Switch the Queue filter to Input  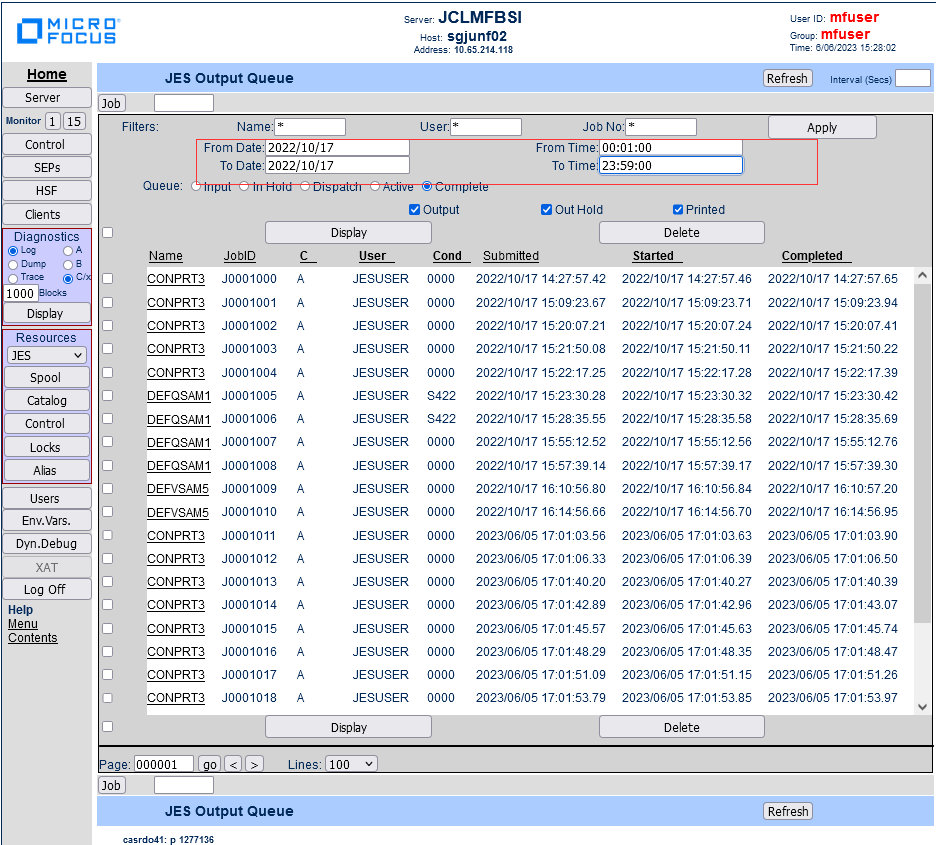click(197, 184)
